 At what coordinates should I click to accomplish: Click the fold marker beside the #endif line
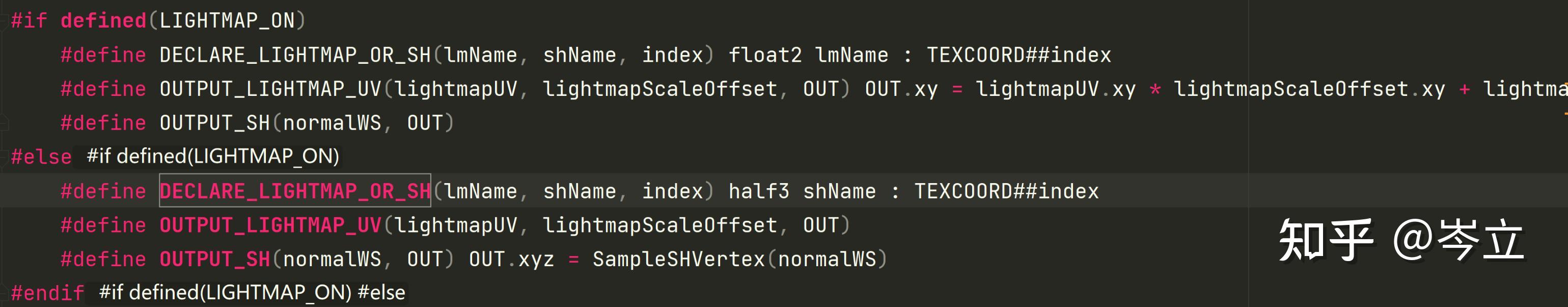4,293
